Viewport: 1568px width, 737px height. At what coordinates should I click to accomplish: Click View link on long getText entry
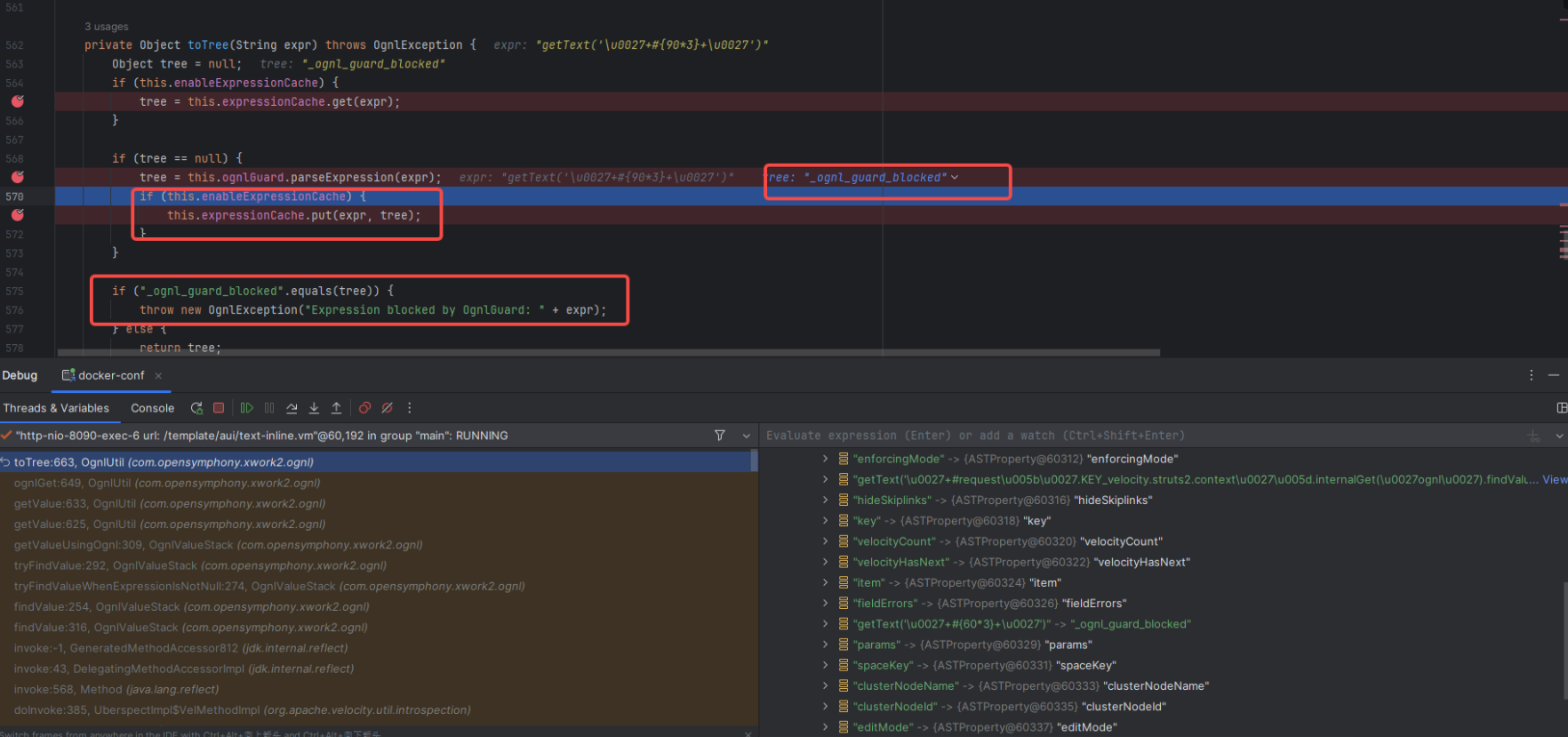coord(1555,479)
